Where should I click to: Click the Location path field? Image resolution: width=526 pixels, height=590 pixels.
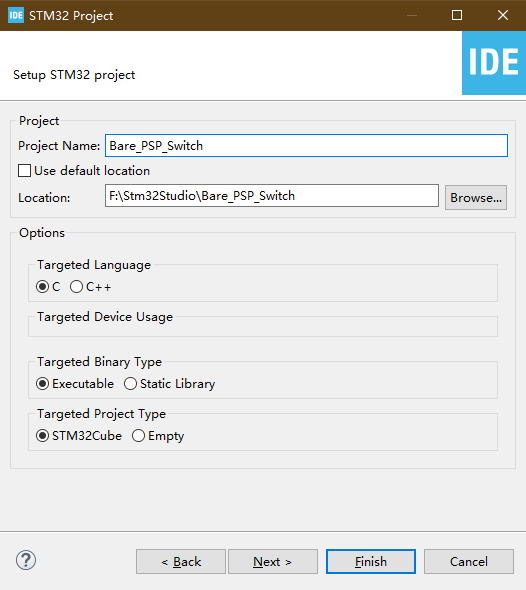(272, 196)
